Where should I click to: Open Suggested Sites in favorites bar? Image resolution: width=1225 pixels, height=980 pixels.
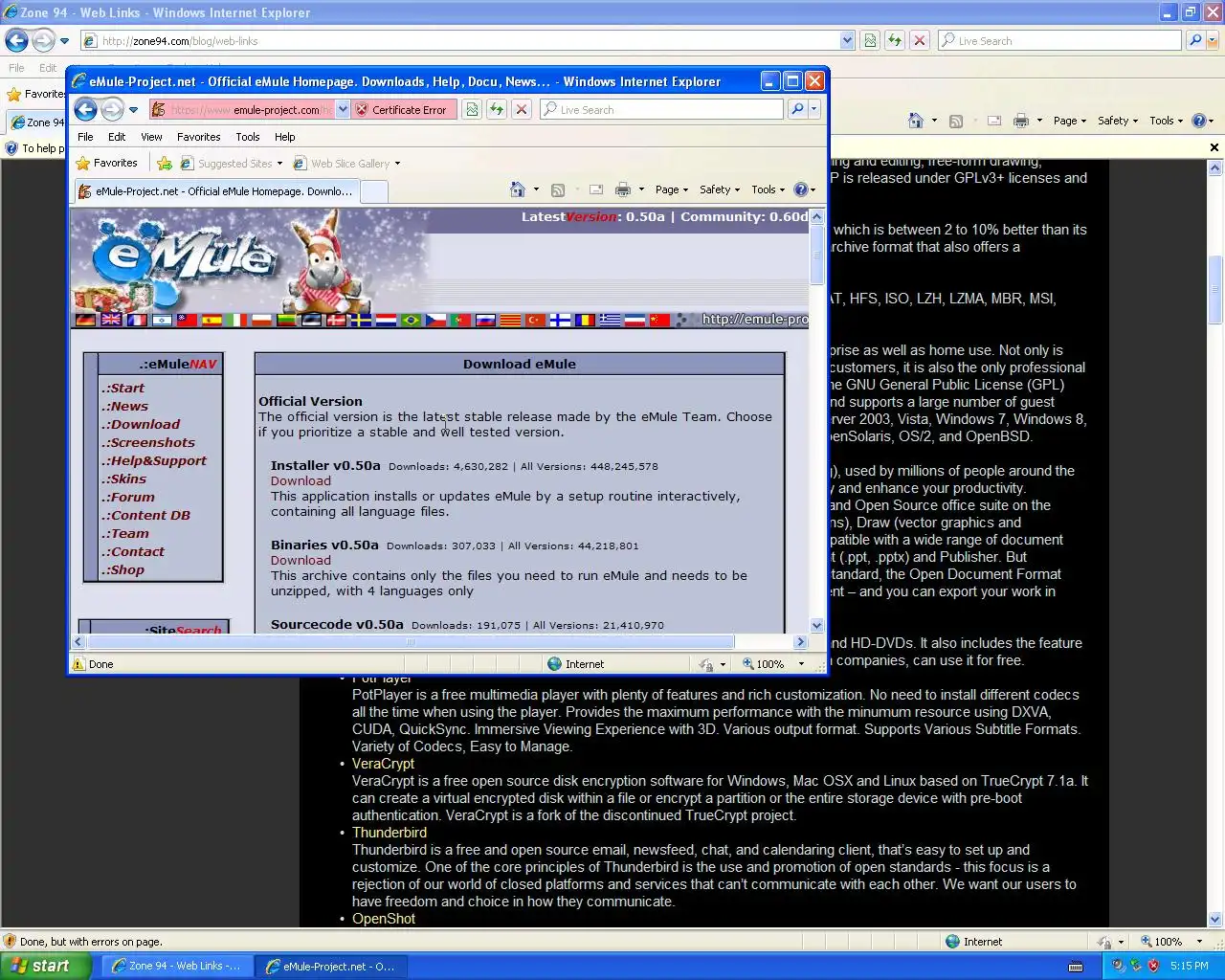click(232, 163)
